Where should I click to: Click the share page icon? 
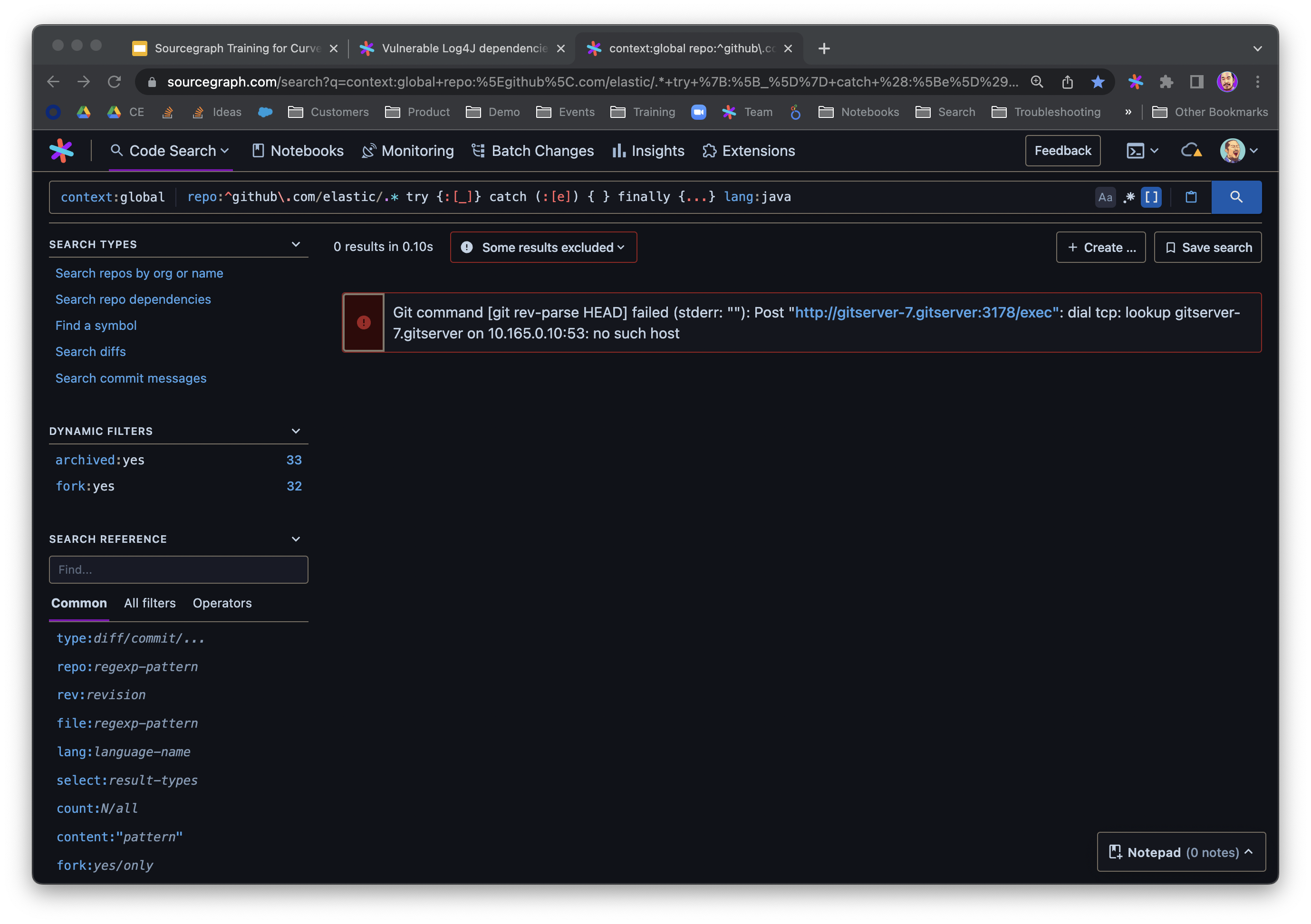[1067, 82]
